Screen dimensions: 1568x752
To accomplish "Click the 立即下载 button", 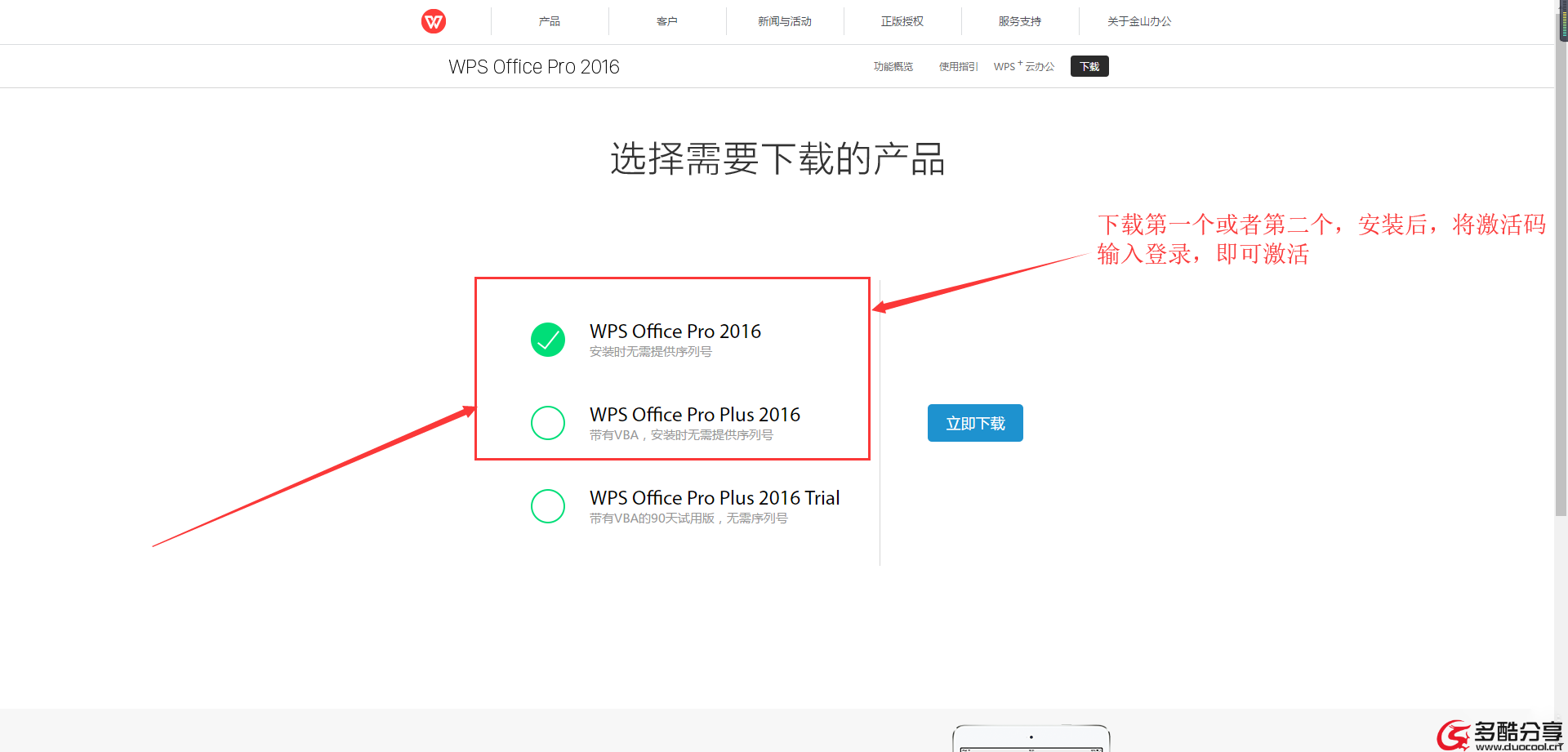I will coord(975,423).
